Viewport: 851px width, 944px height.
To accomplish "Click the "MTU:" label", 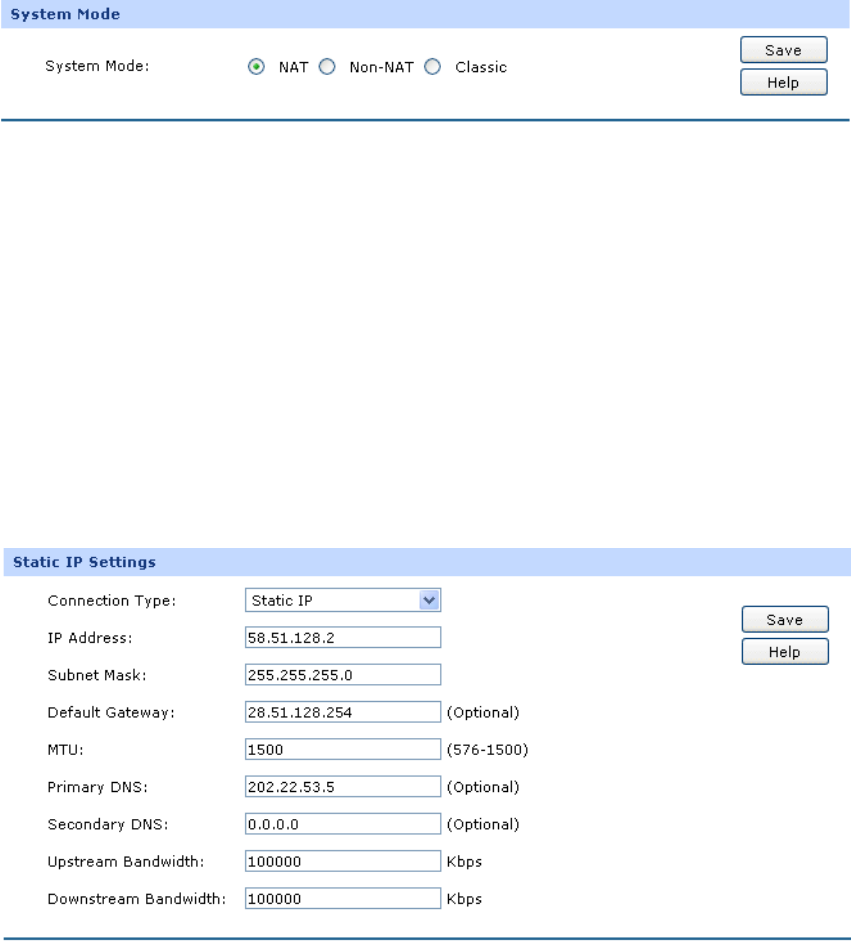I will pos(66,750).
